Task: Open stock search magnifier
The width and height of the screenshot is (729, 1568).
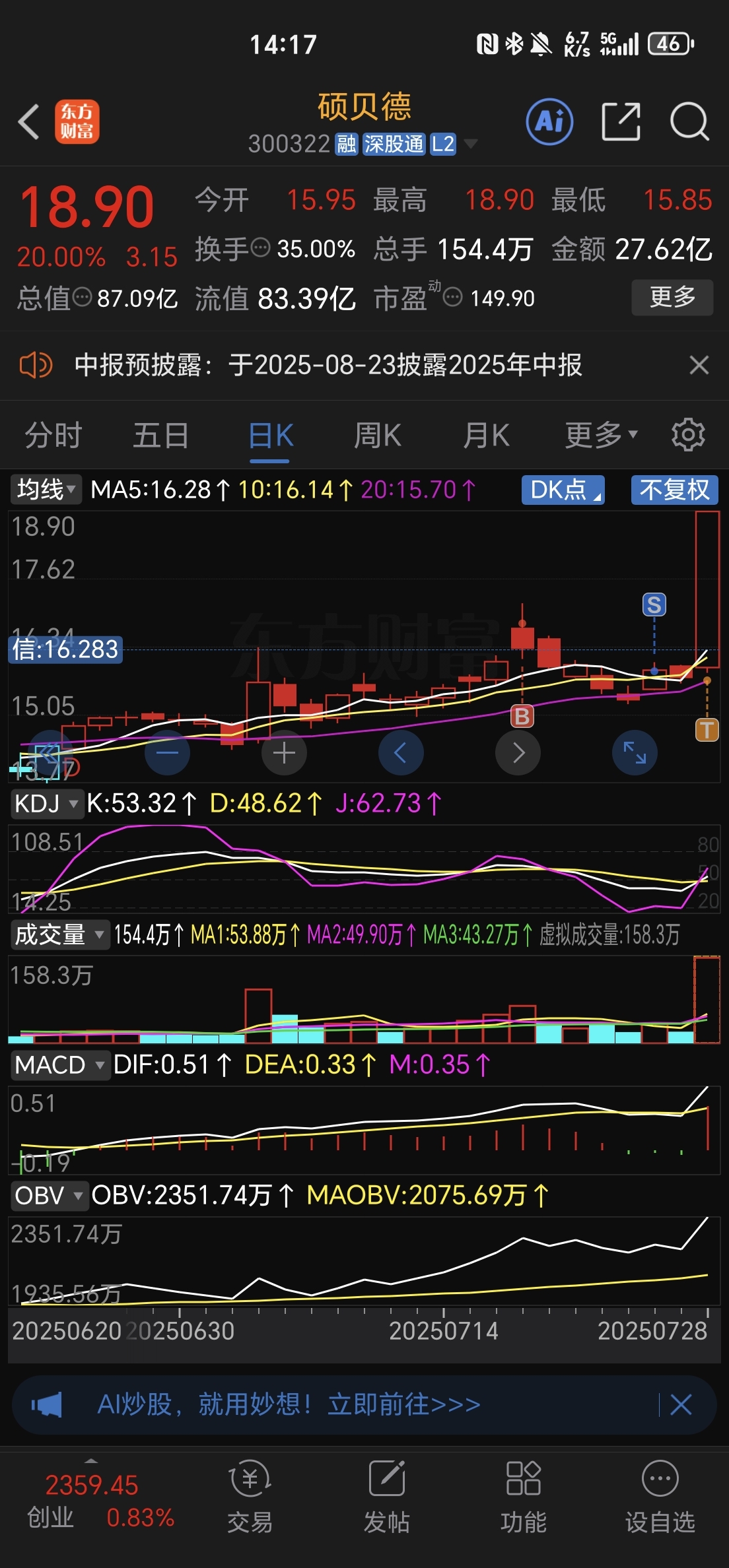Action: tap(689, 121)
